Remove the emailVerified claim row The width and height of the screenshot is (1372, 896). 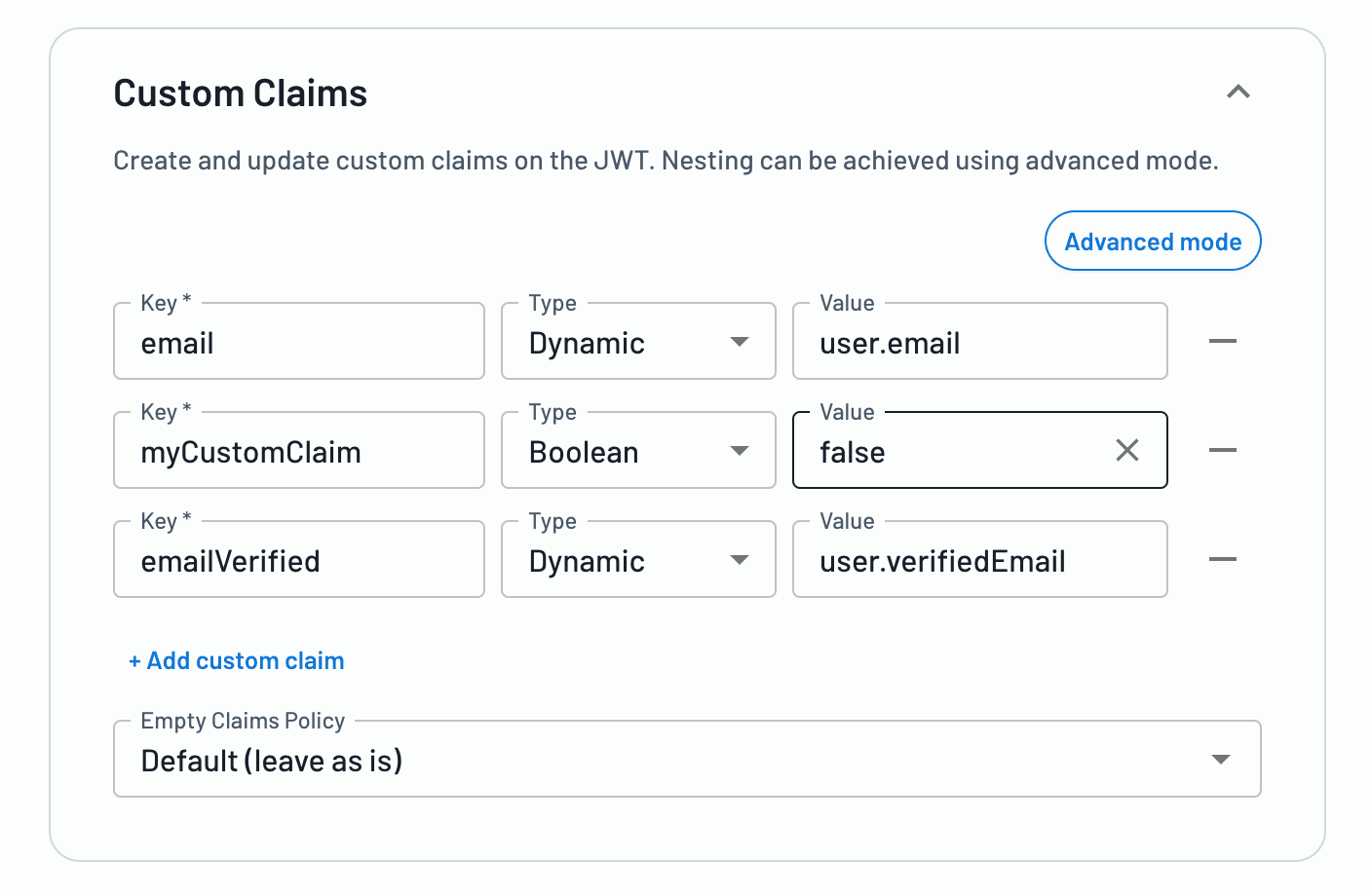pos(1222,559)
